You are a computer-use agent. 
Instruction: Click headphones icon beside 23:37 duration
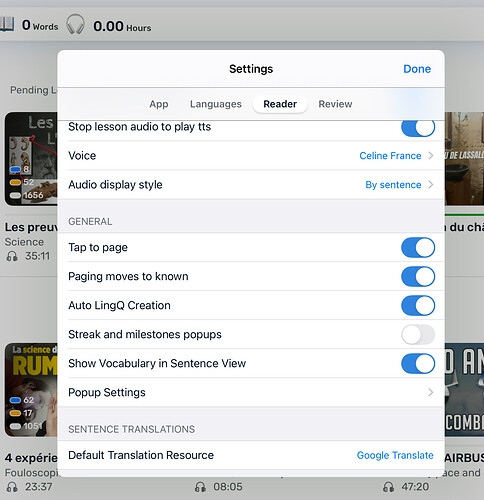12,487
